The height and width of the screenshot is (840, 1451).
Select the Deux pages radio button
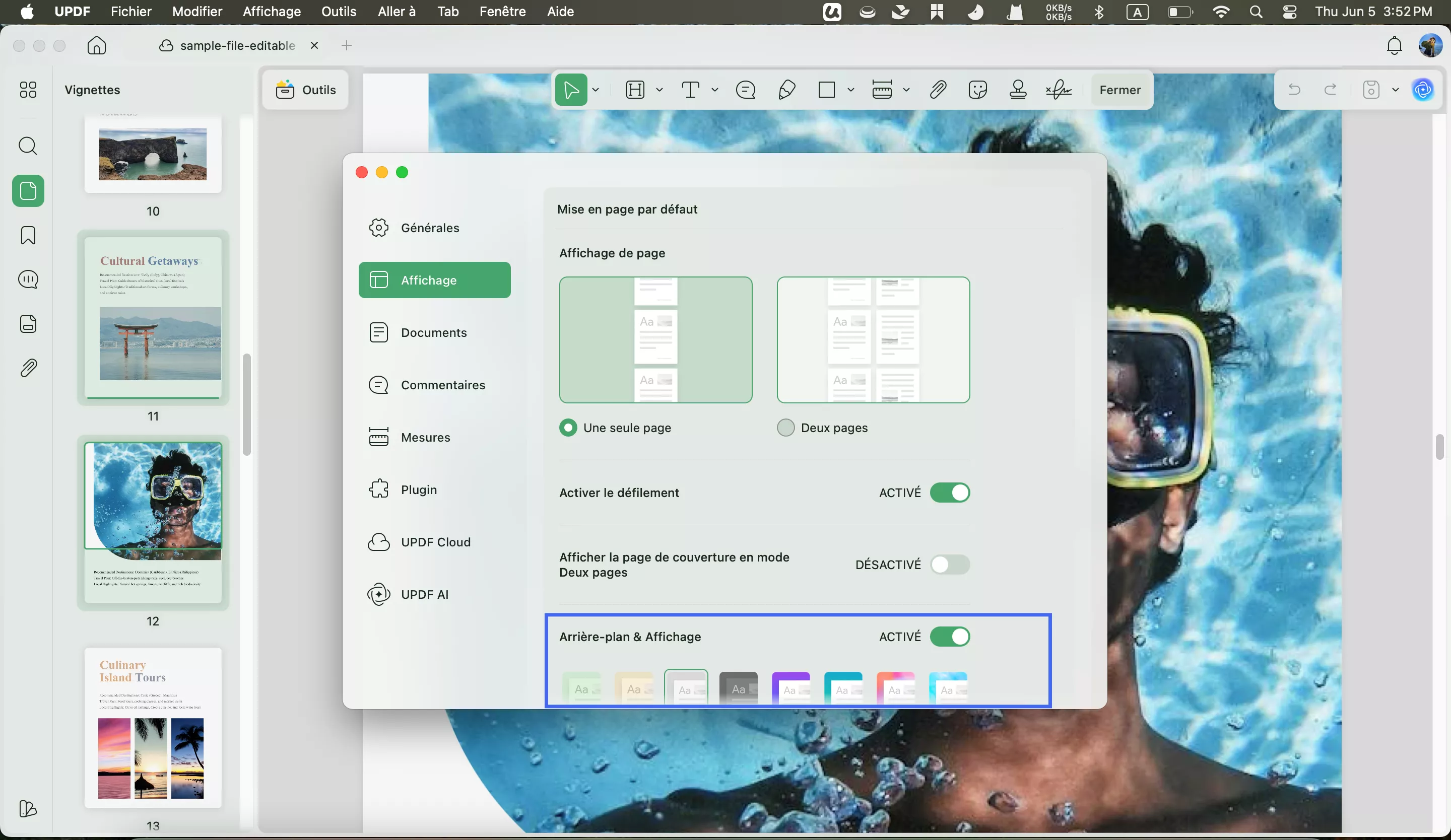[x=785, y=428]
